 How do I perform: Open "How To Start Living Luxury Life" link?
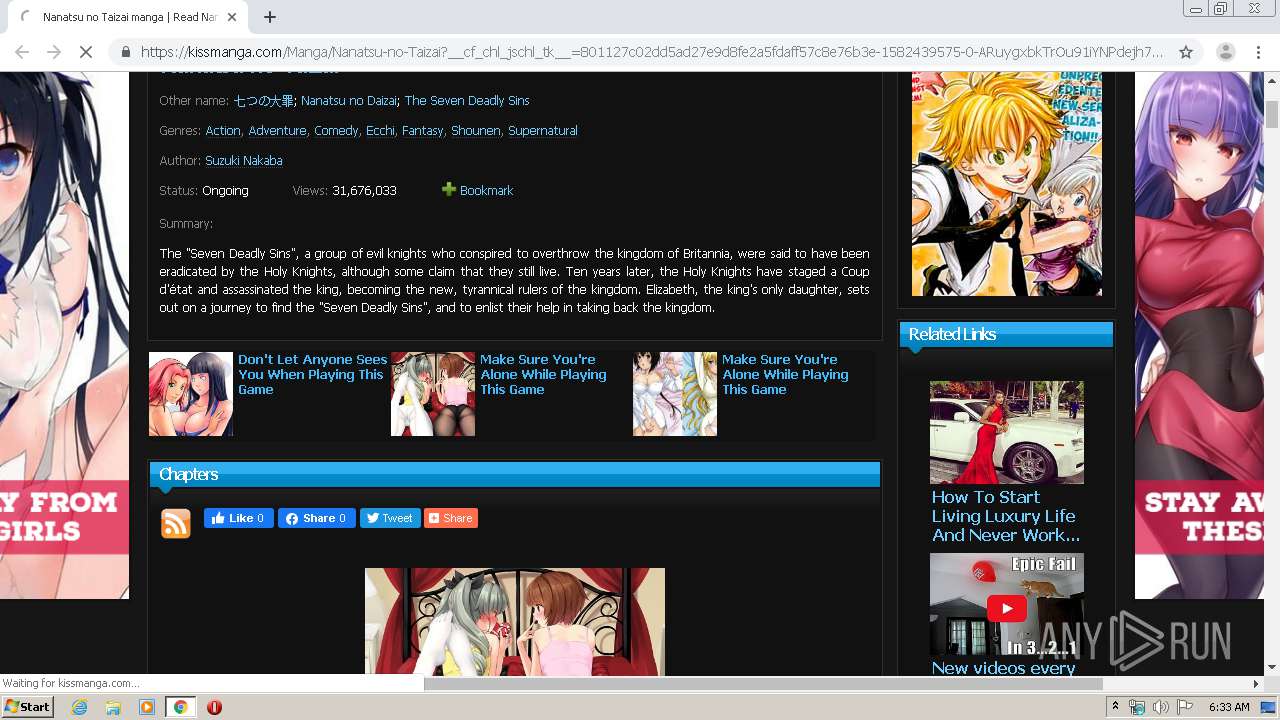pos(1006,516)
